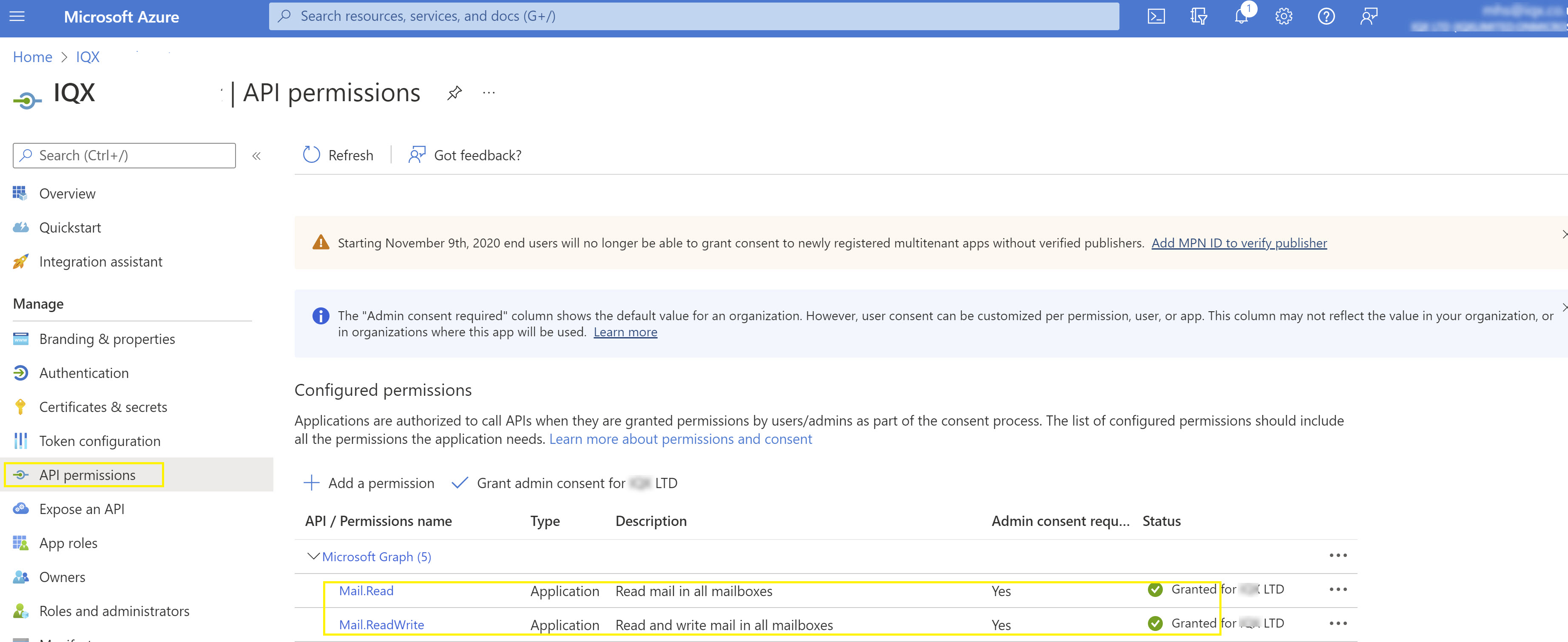Select API permissions in sidebar
The image size is (1568, 642).
coord(88,475)
